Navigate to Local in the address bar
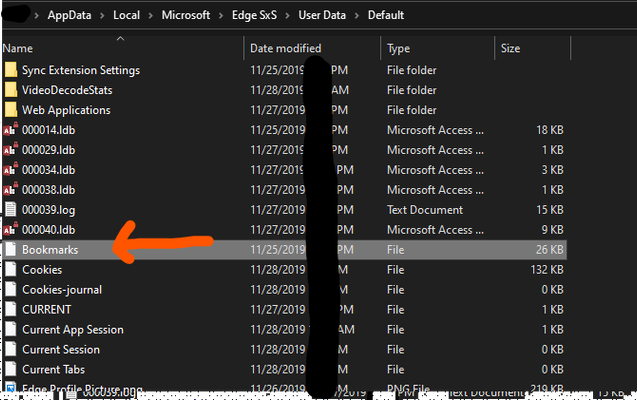This screenshot has height=400, width=637. (x=126, y=15)
